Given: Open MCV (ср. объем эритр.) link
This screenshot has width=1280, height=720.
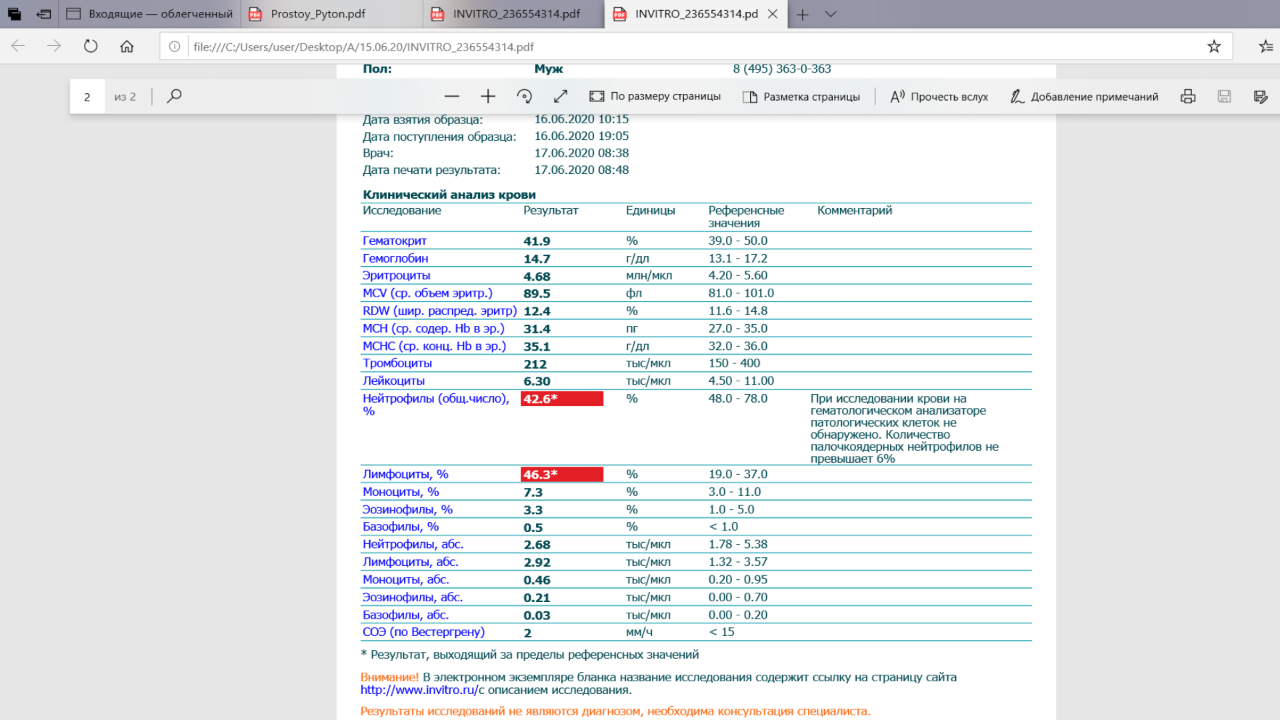Looking at the screenshot, I should 428,293.
